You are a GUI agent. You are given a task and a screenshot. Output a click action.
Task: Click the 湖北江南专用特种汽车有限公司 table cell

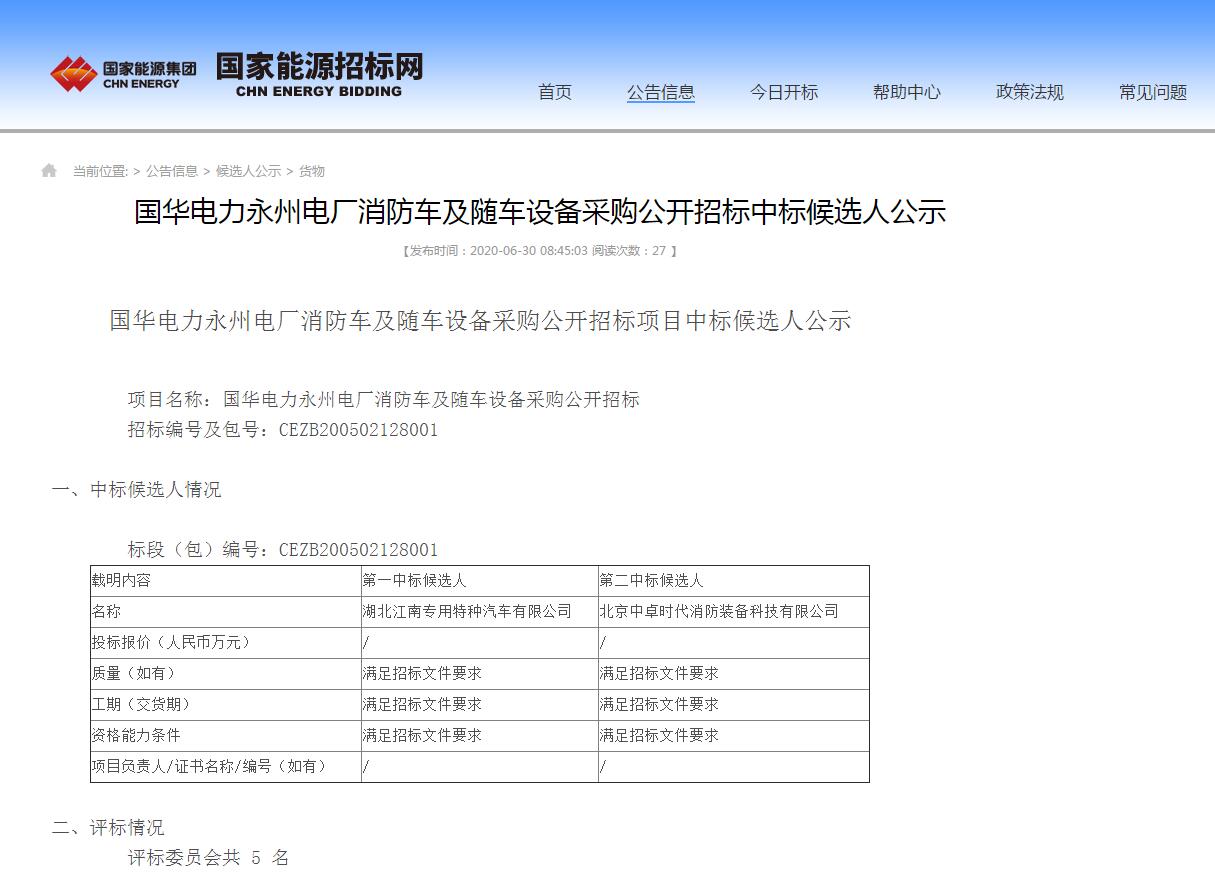click(467, 611)
